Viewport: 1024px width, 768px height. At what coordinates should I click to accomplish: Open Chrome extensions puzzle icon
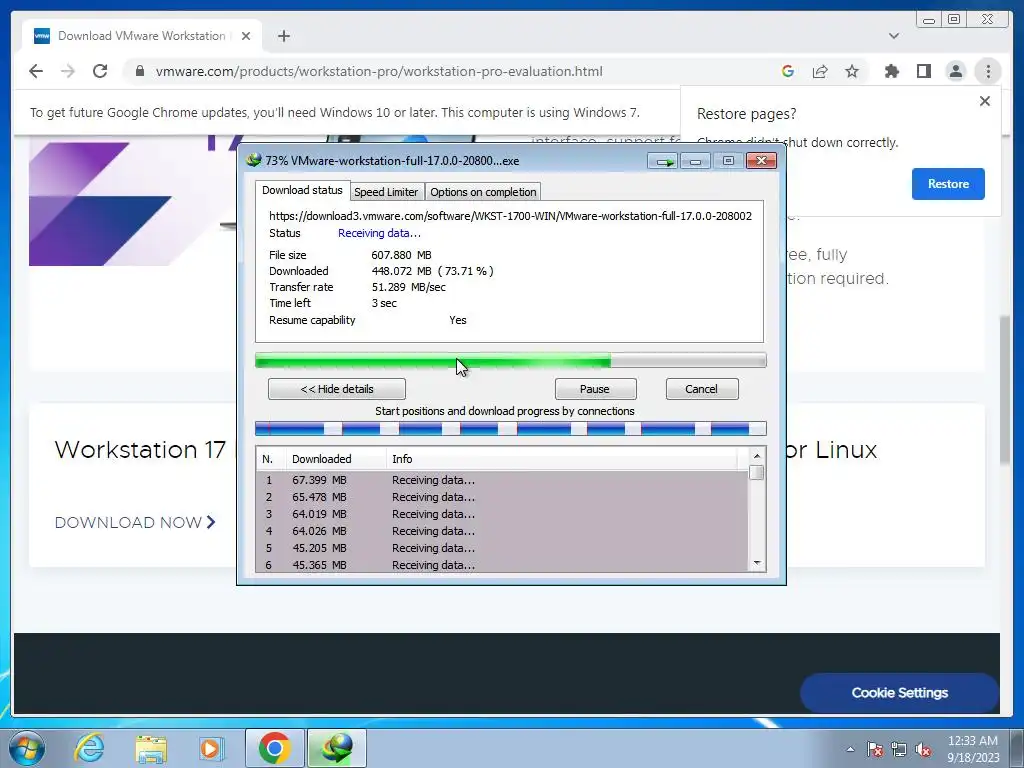[891, 71]
